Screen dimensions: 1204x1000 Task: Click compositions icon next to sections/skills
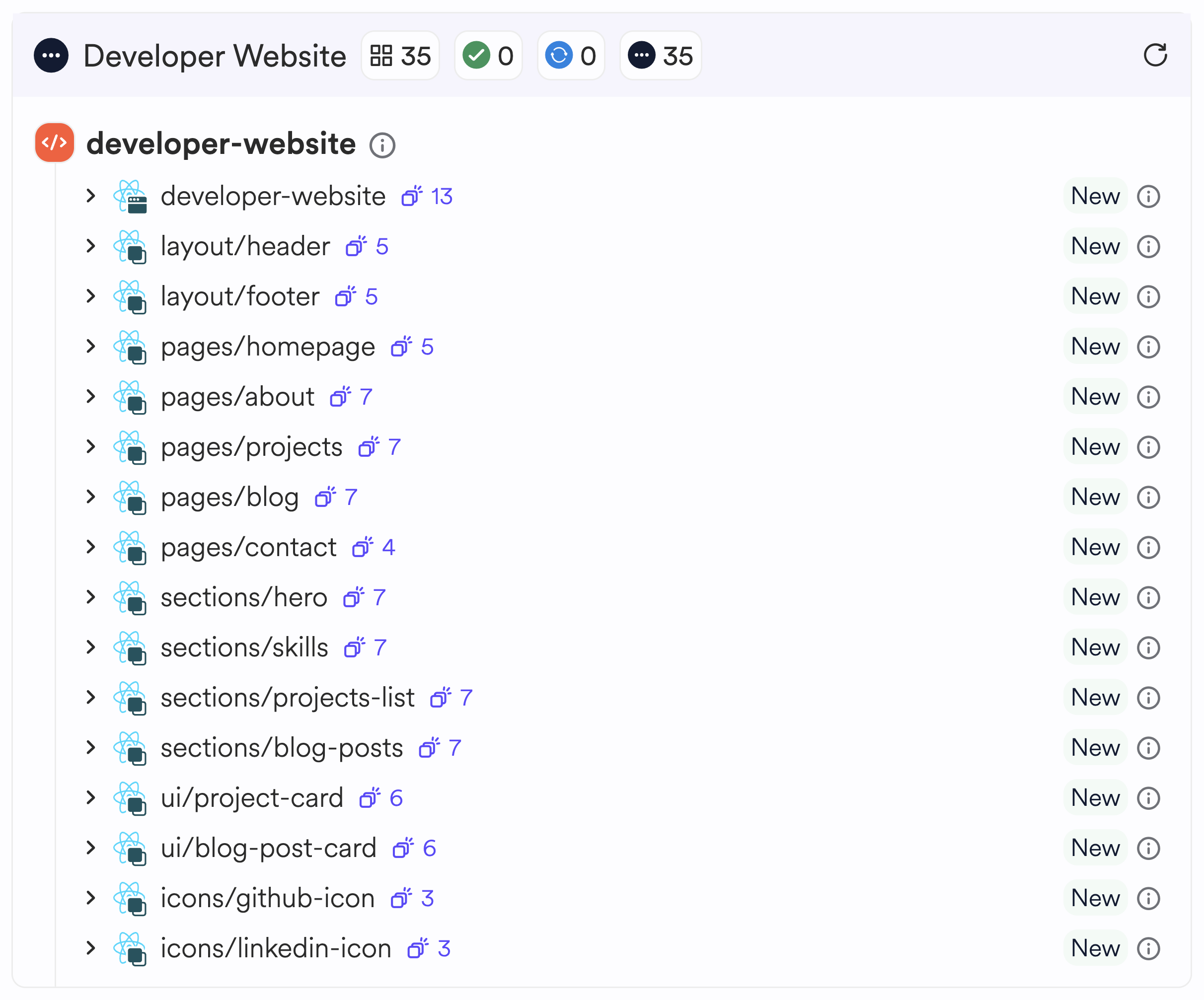[x=354, y=647]
